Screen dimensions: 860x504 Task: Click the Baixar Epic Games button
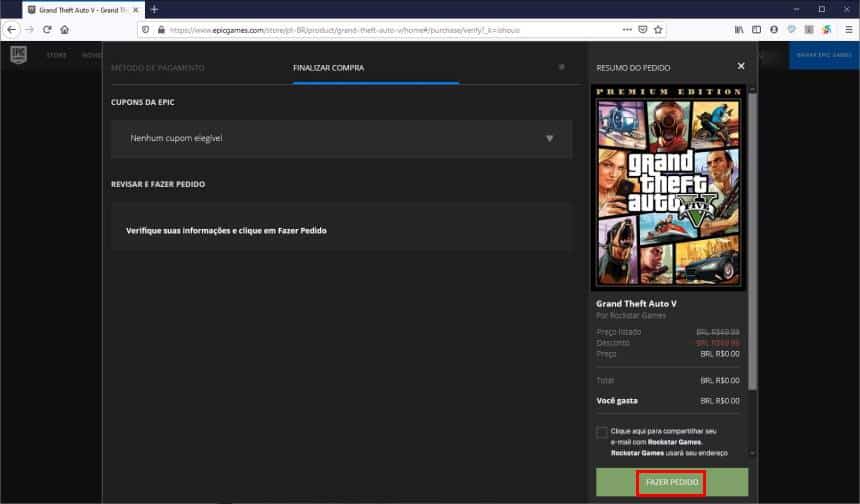point(824,55)
